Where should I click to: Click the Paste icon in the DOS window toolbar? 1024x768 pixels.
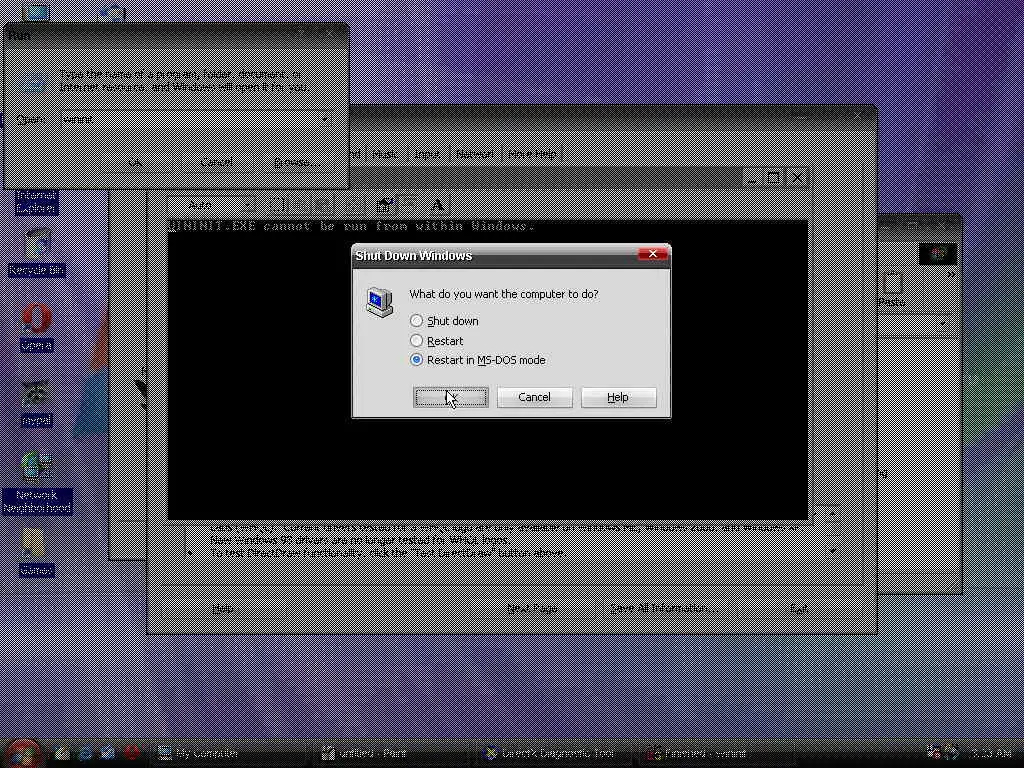323,204
